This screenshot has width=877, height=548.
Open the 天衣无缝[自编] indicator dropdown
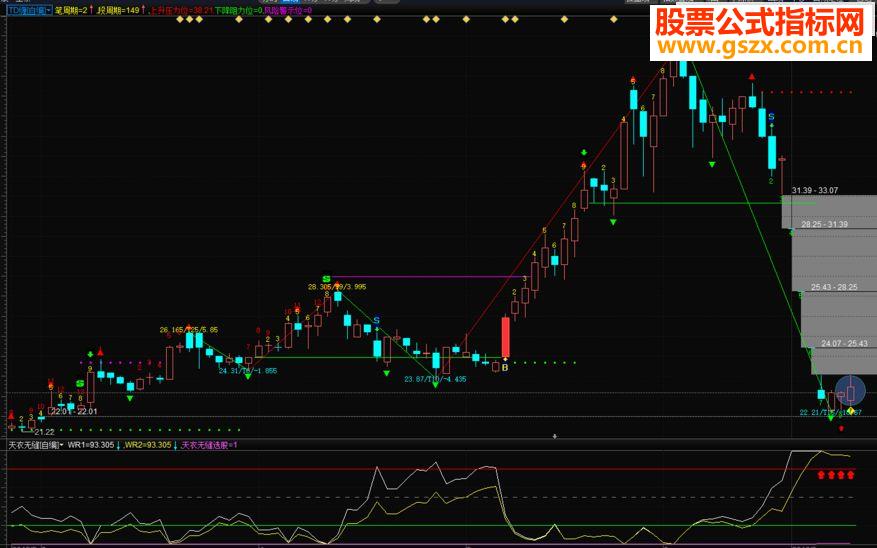click(x=35, y=445)
